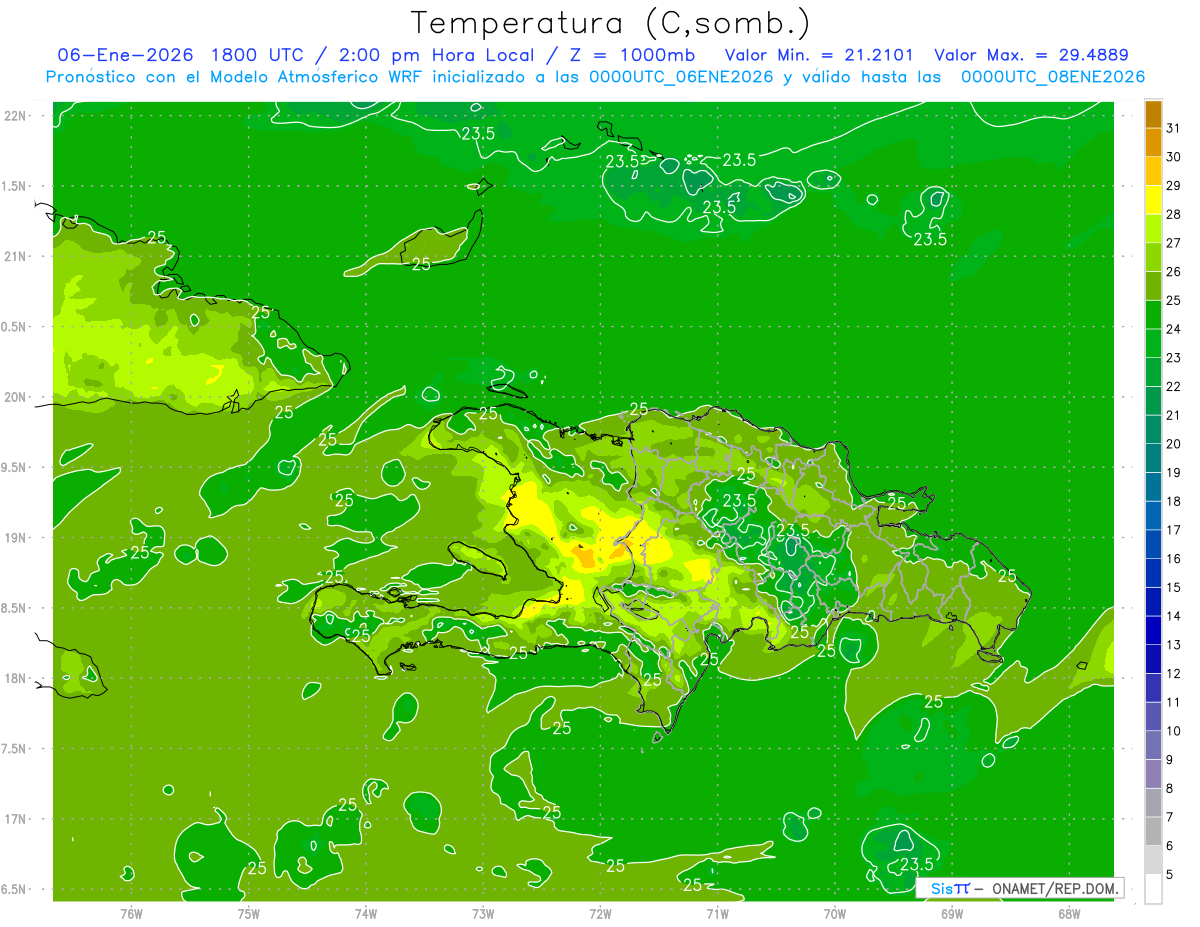Click the '75W' longitude label
The height and width of the screenshot is (927, 1200).
tap(249, 913)
